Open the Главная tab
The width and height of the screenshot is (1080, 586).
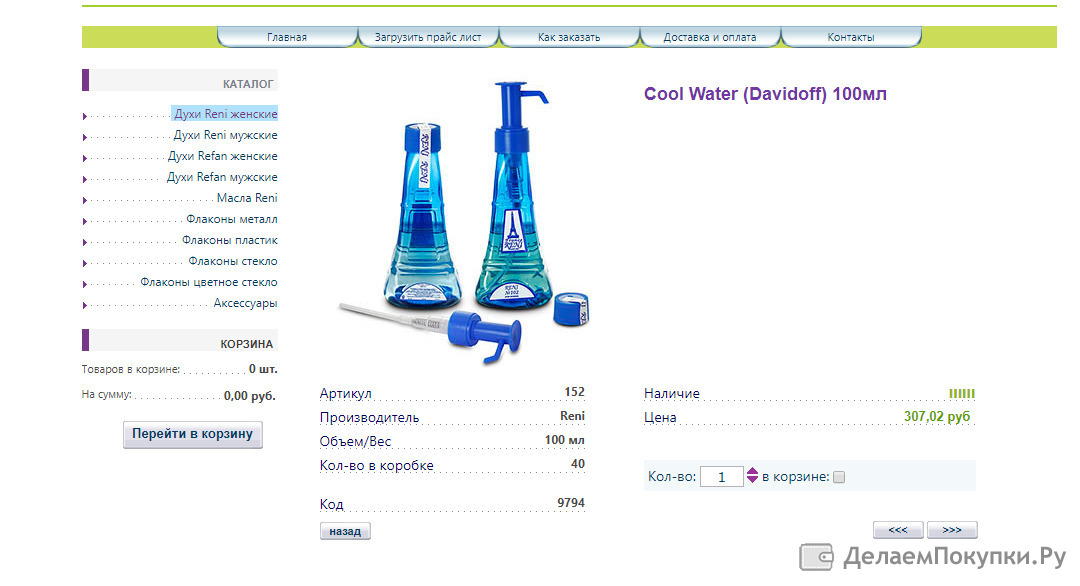287,37
